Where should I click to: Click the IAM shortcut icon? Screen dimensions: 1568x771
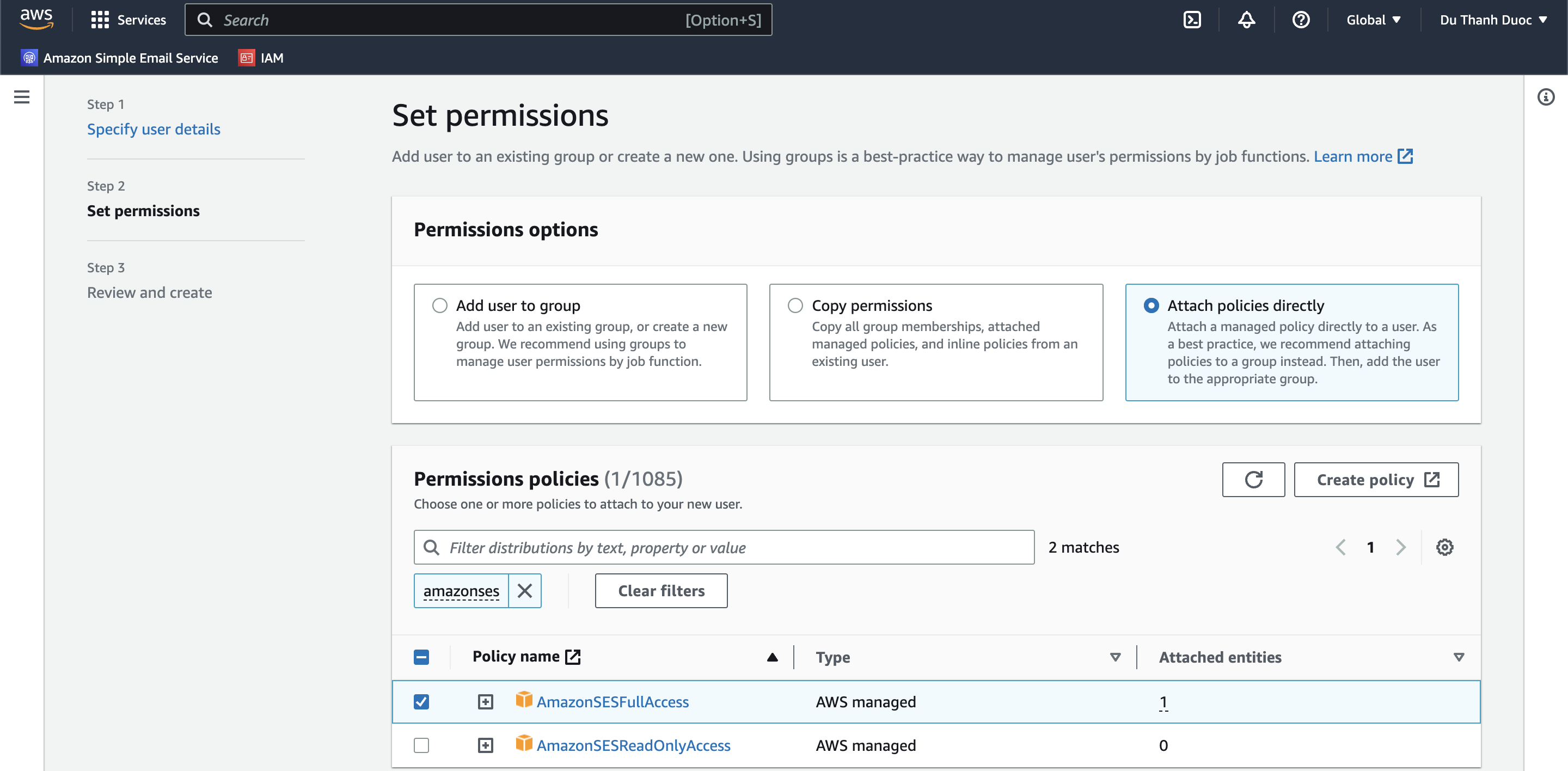[x=247, y=58]
